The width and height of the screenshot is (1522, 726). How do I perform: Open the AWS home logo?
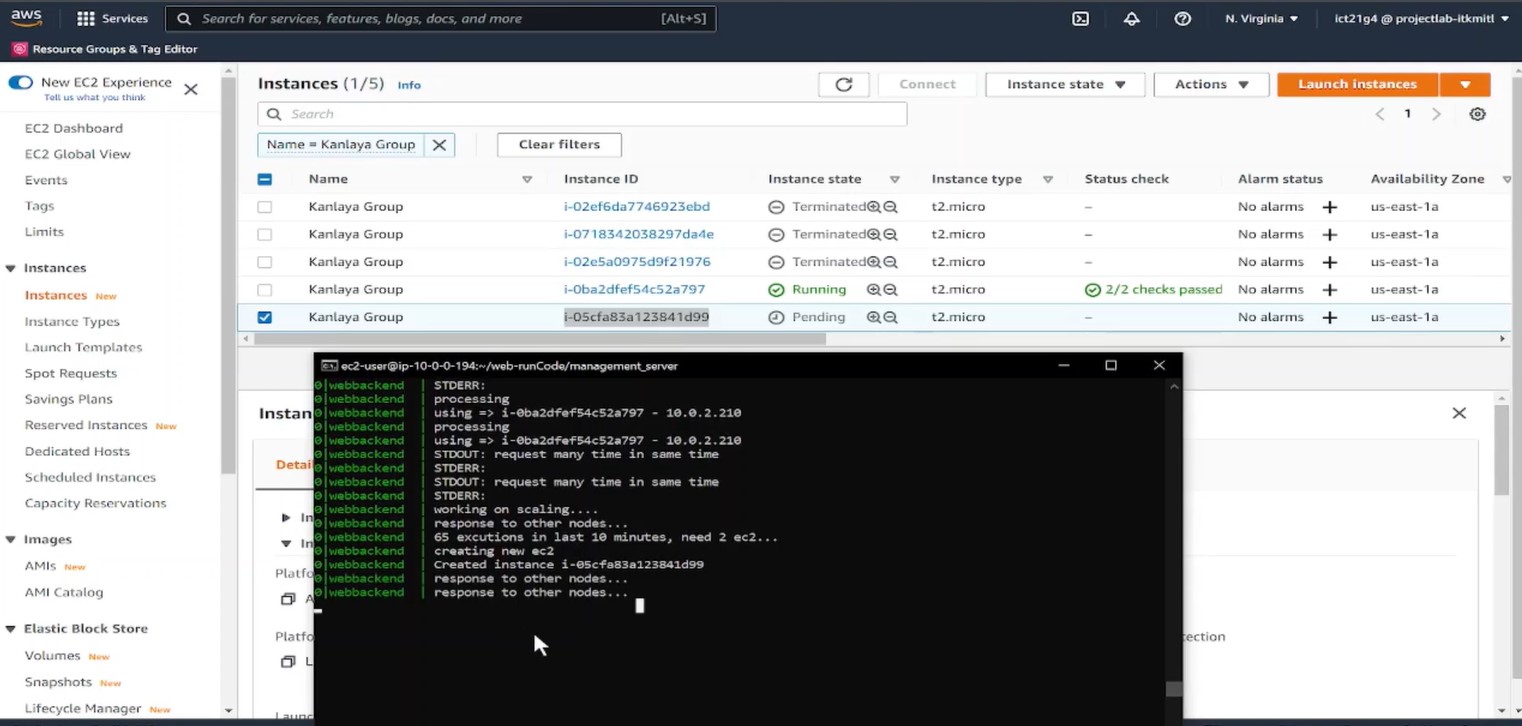28,18
